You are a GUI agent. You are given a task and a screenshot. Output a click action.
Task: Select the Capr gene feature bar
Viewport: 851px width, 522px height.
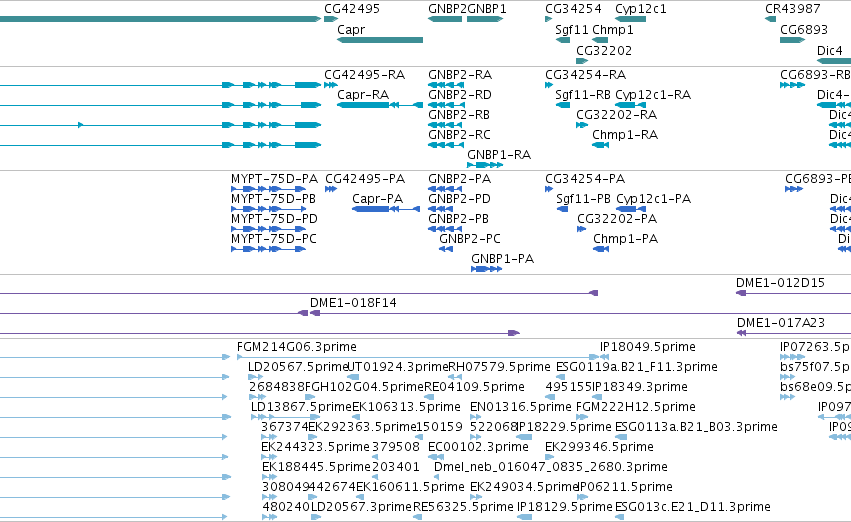point(380,40)
